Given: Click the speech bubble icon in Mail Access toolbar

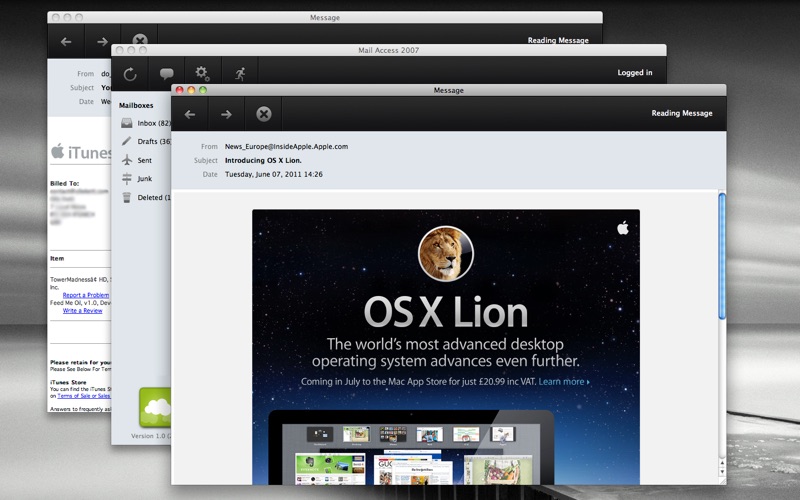Looking at the screenshot, I should click(166, 73).
